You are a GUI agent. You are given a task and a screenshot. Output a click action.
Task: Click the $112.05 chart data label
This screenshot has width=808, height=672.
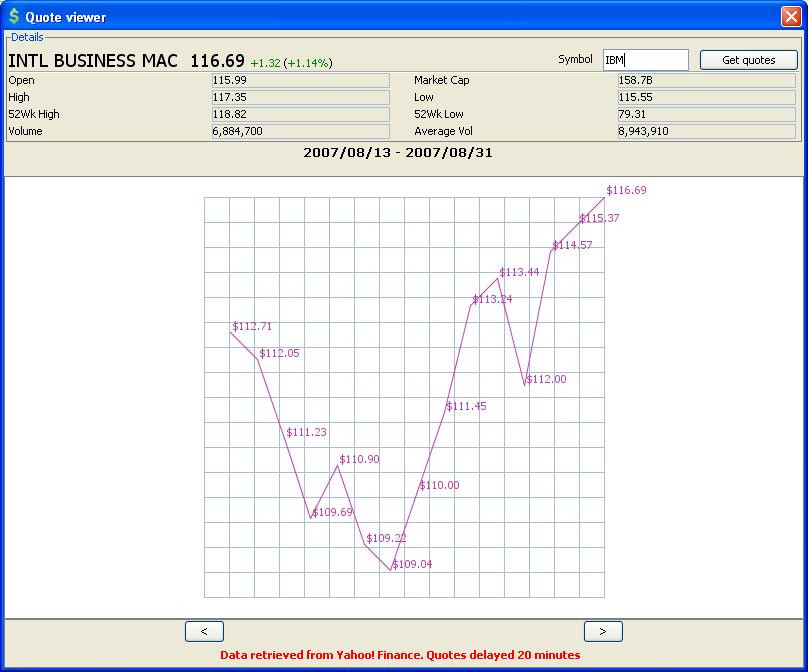point(279,353)
